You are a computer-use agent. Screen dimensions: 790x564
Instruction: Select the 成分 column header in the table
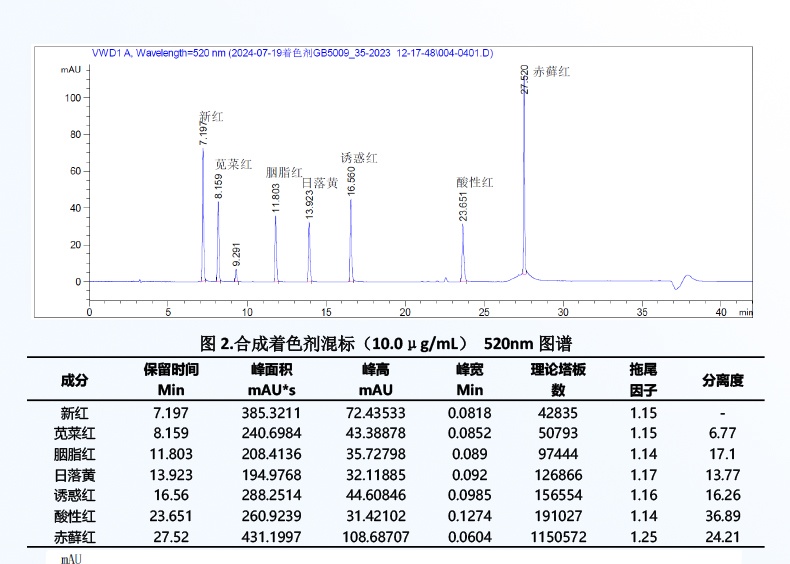(x=75, y=380)
